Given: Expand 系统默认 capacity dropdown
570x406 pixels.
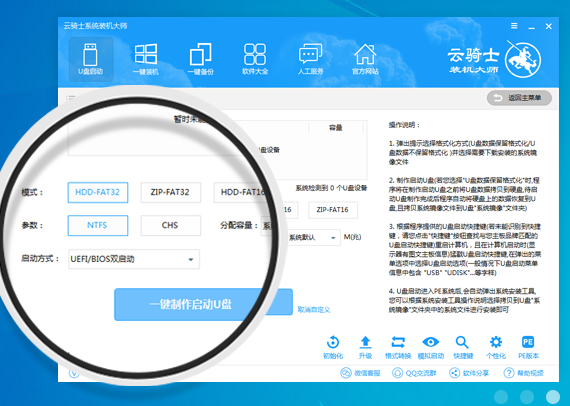Looking at the screenshot, I should pos(313,238).
